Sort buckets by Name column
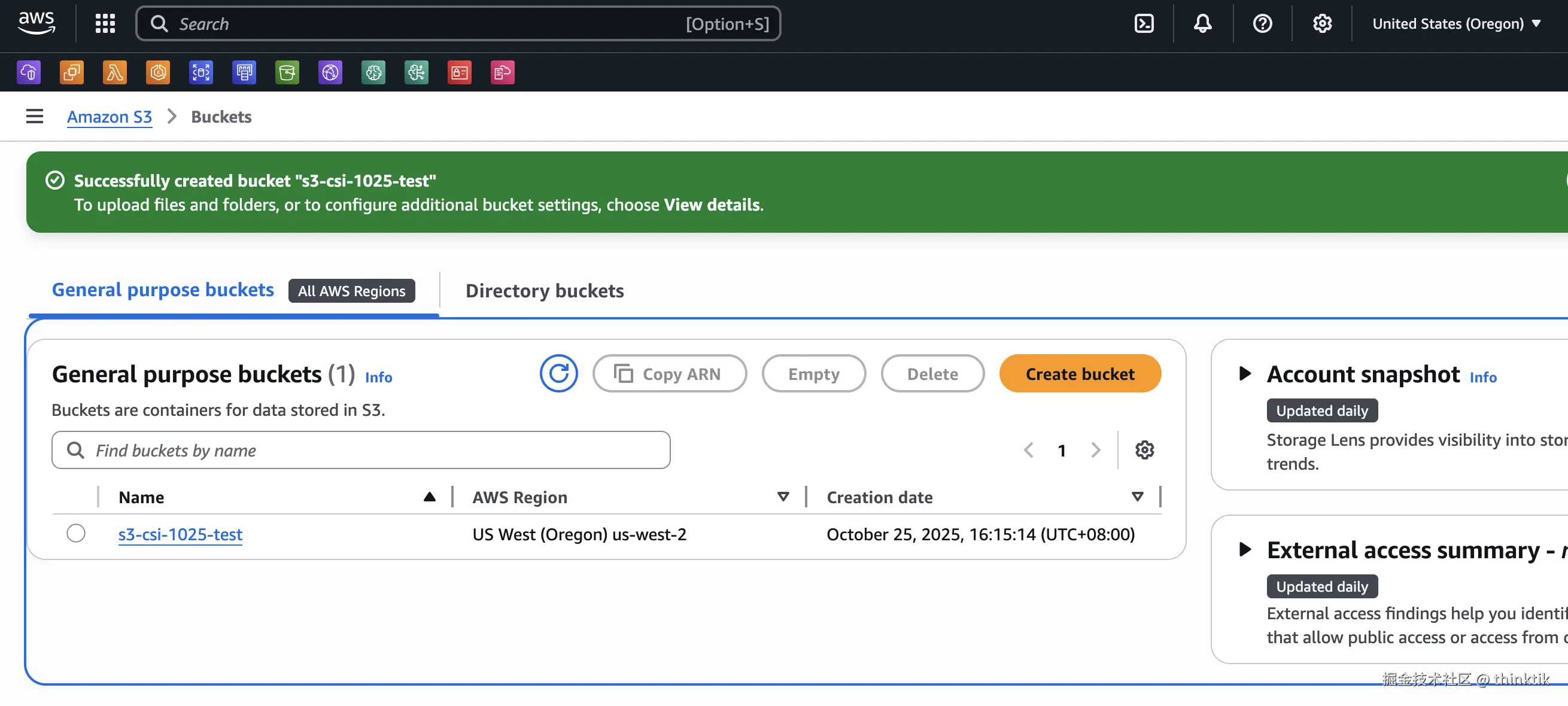 point(141,497)
